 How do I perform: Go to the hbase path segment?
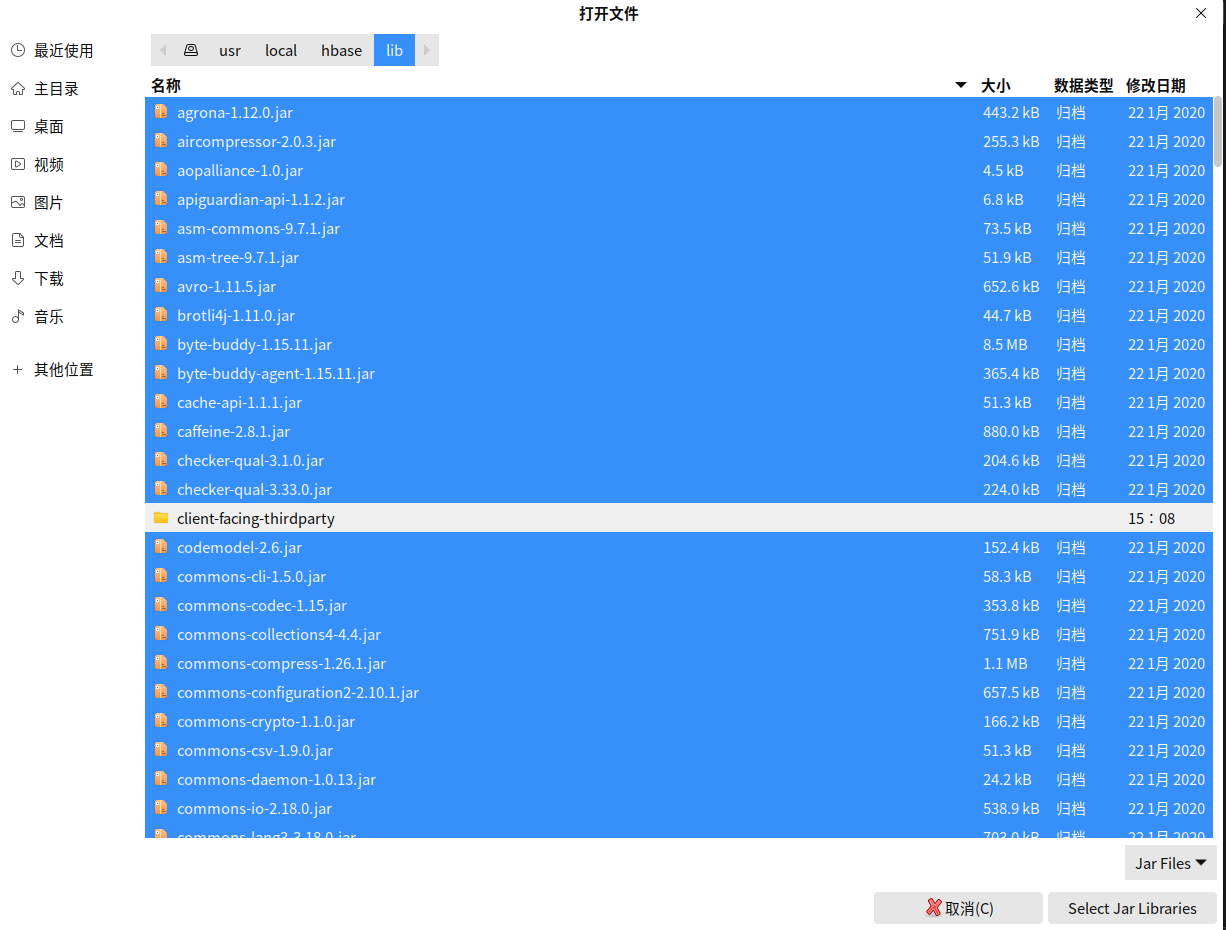point(342,50)
